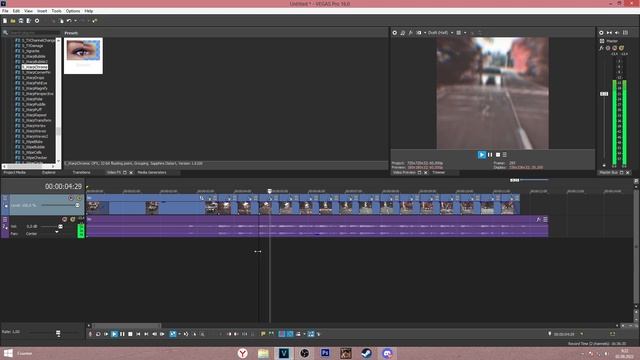
Task: Toggle Loop Playback in transport bar
Action: click(98, 334)
